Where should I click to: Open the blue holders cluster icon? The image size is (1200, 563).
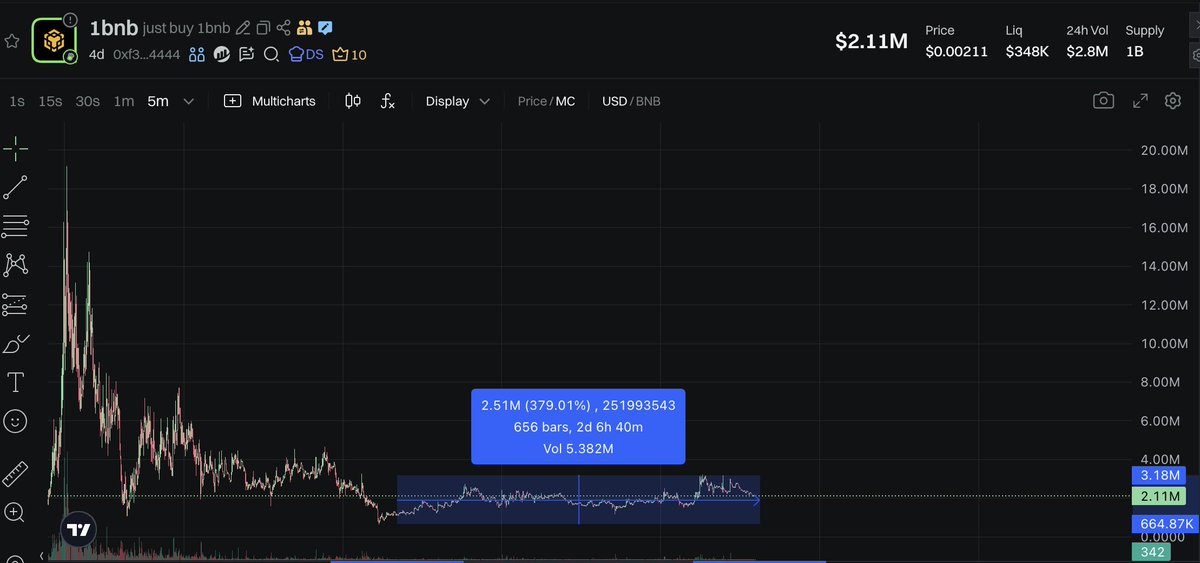coord(197,54)
